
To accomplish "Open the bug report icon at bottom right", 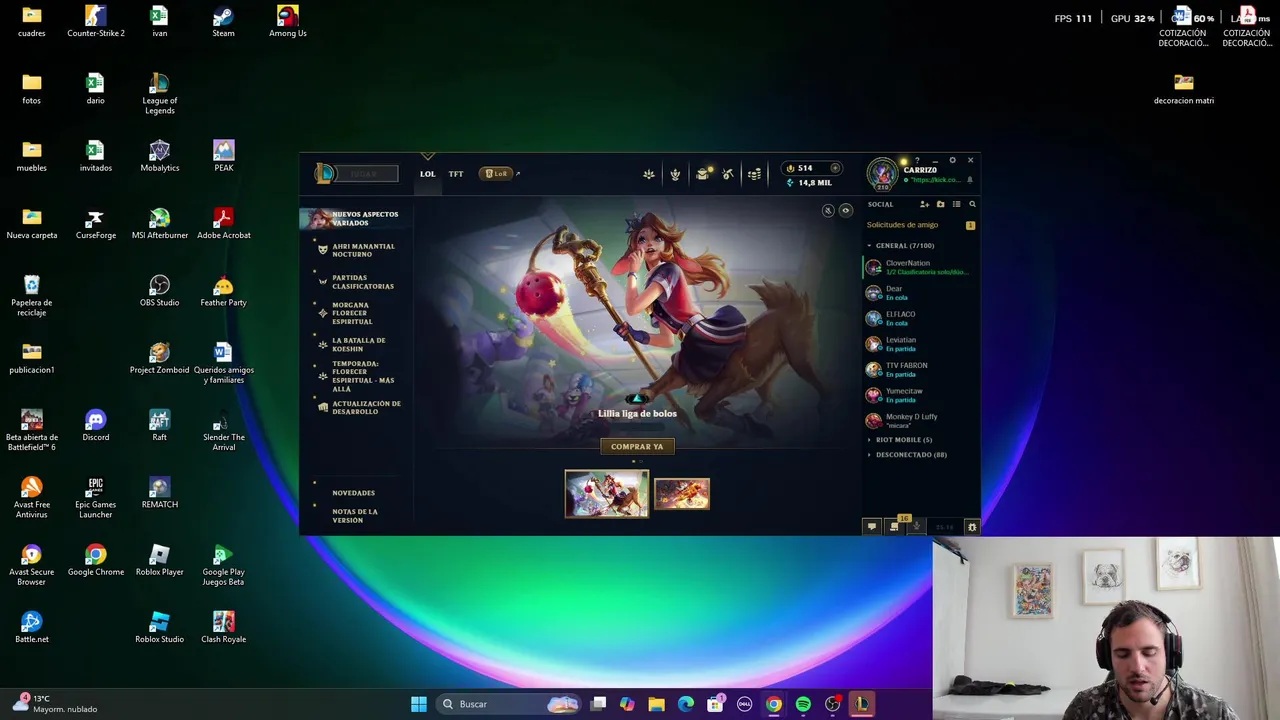I will click(972, 526).
